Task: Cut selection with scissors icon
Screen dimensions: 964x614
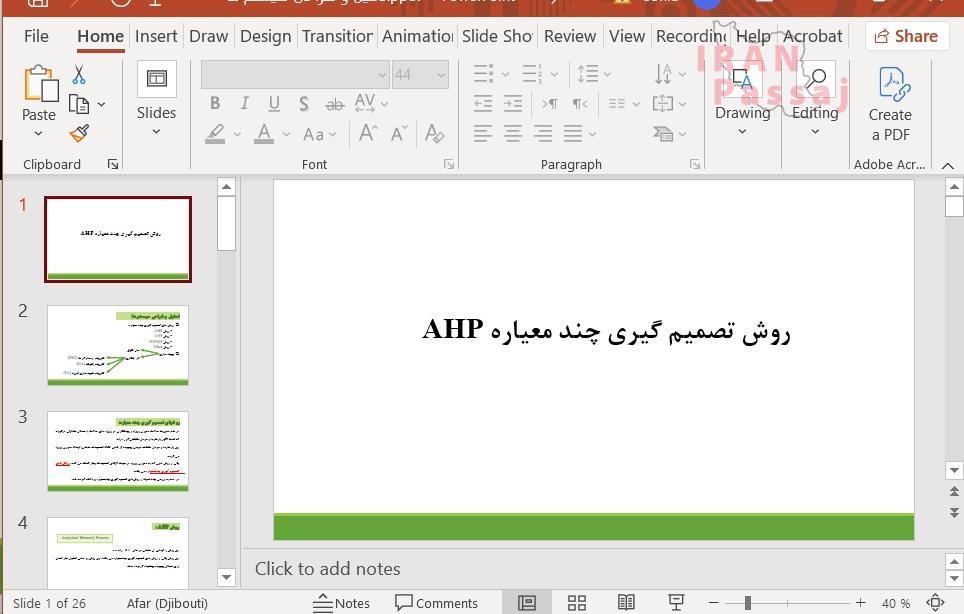Action: point(79,74)
